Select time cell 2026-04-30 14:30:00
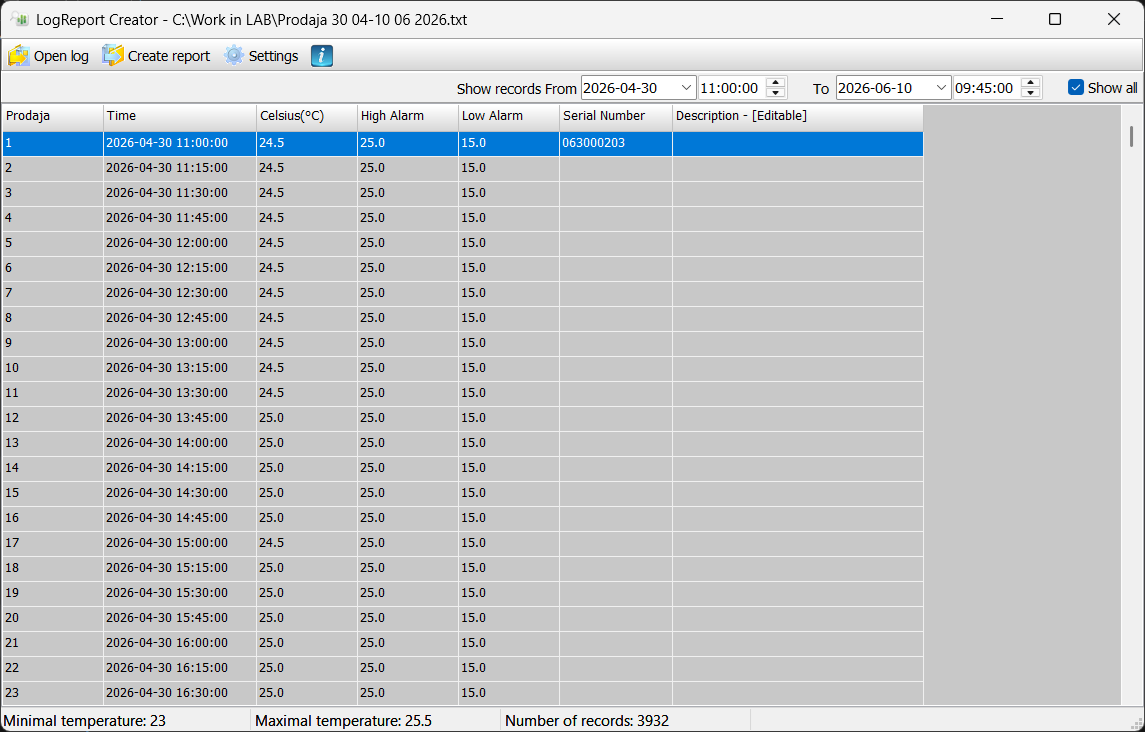The image size is (1145, 732). pyautogui.click(x=180, y=493)
